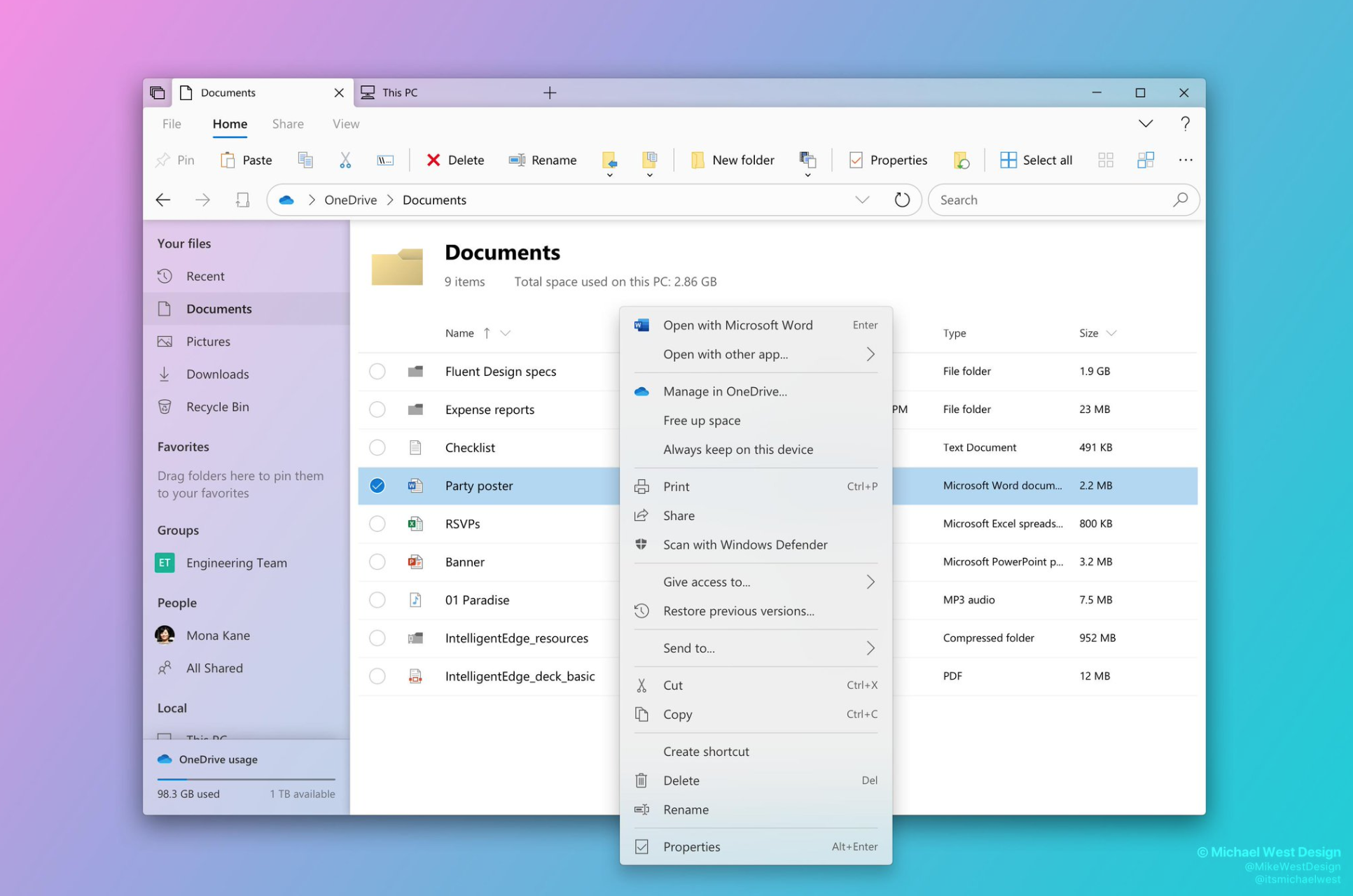
Task: Expand the address bar dropdown chevron
Action: (x=862, y=199)
